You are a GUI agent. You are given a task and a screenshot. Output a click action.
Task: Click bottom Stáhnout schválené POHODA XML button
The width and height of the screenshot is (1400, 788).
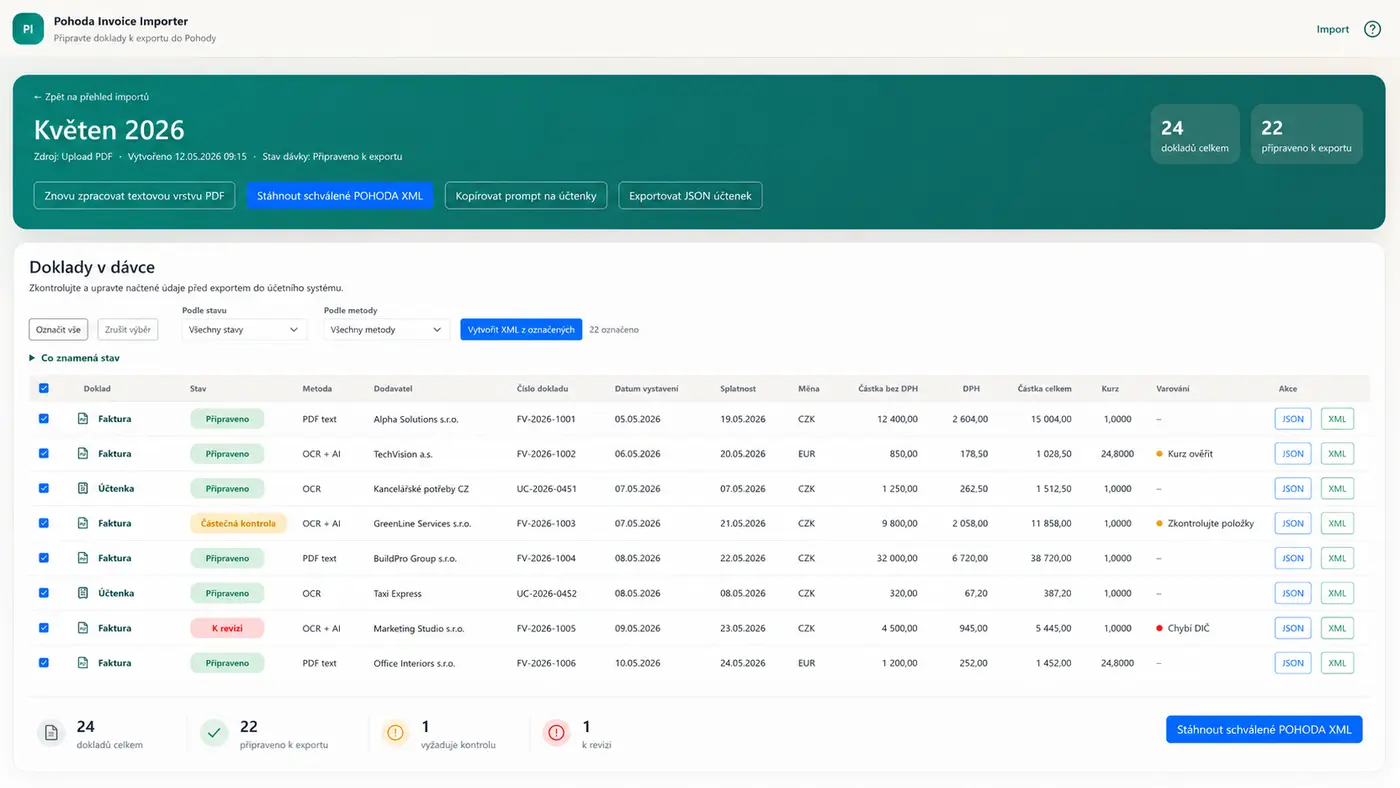[x=1264, y=730]
